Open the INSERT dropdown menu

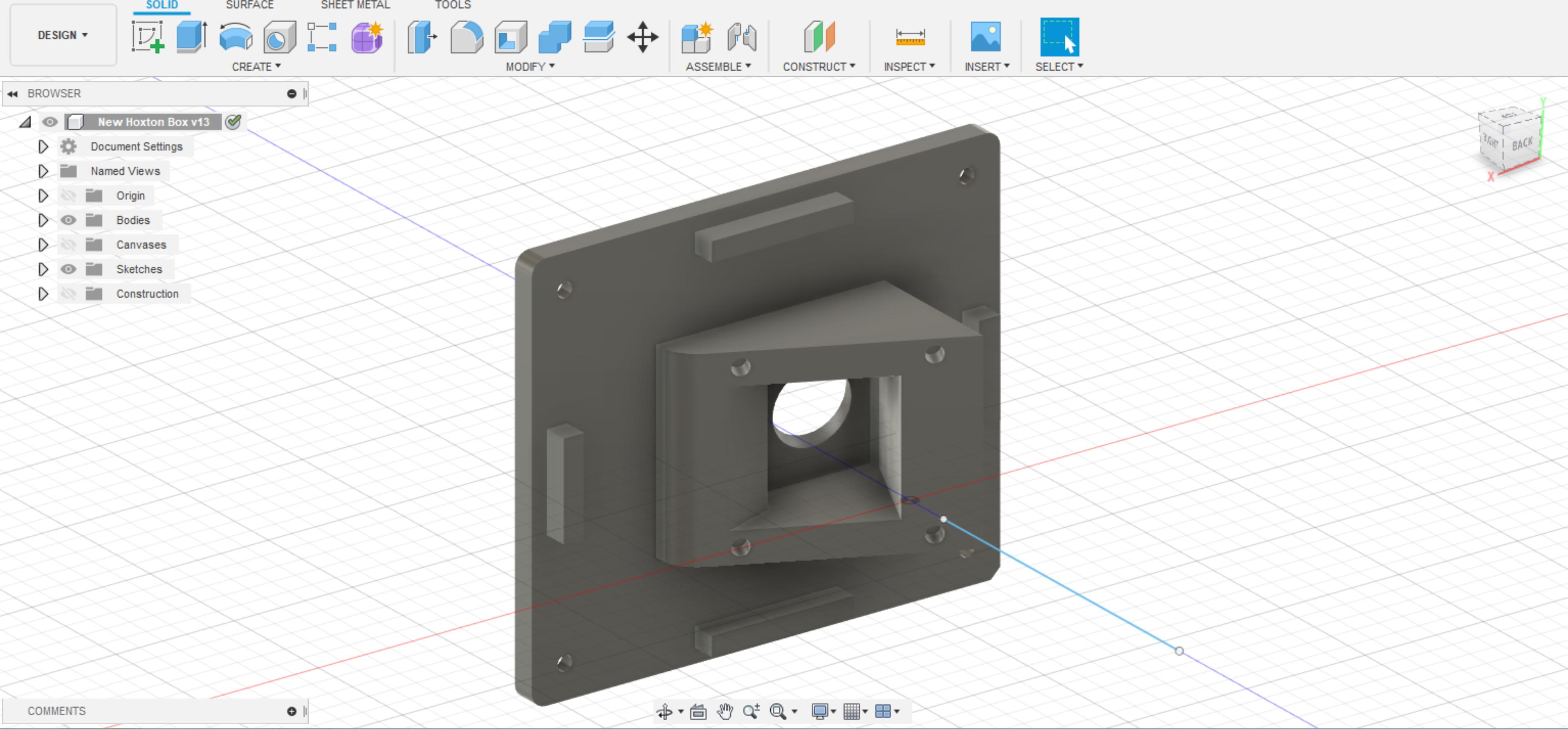point(987,66)
